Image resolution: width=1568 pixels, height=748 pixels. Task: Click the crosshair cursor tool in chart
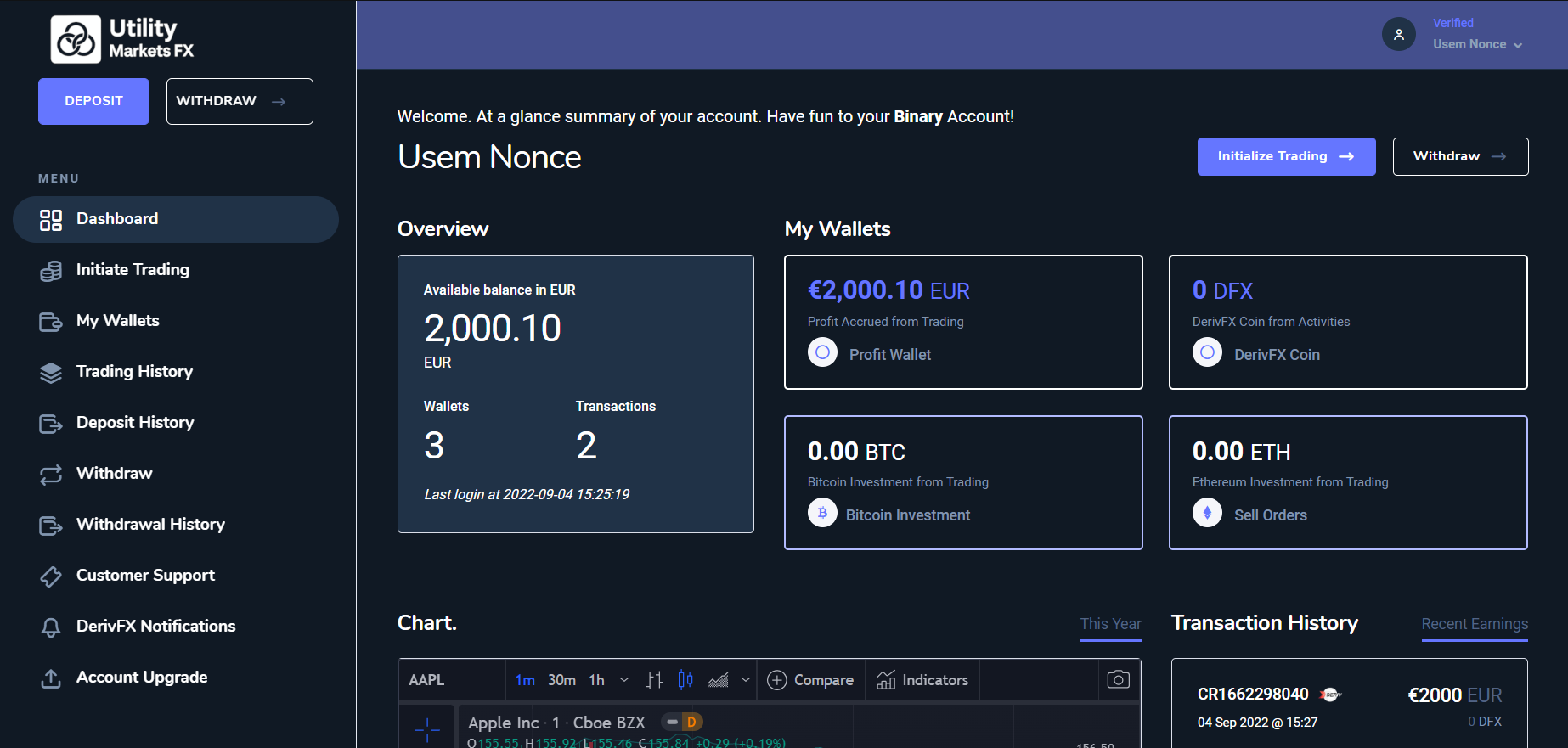(427, 728)
